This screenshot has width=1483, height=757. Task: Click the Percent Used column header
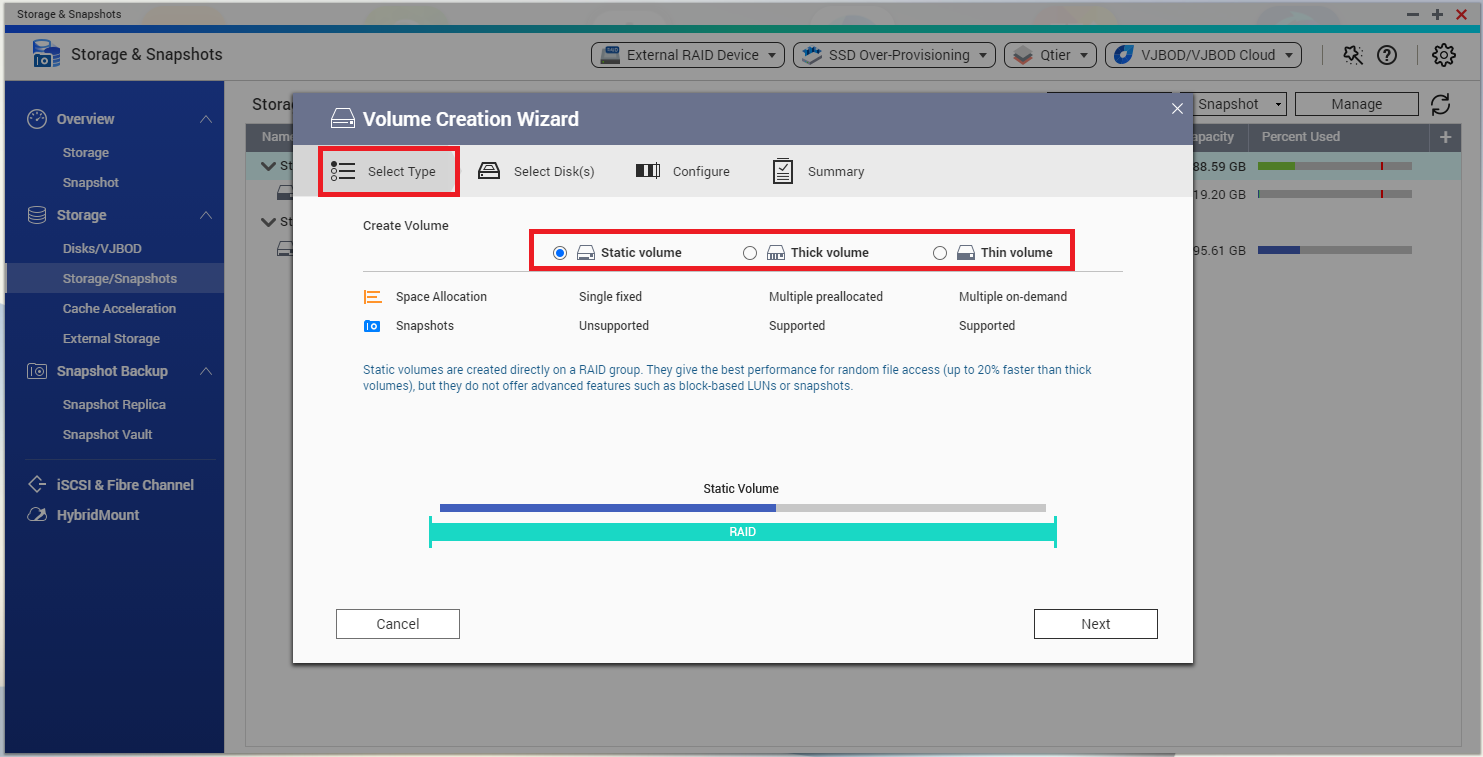click(1300, 137)
